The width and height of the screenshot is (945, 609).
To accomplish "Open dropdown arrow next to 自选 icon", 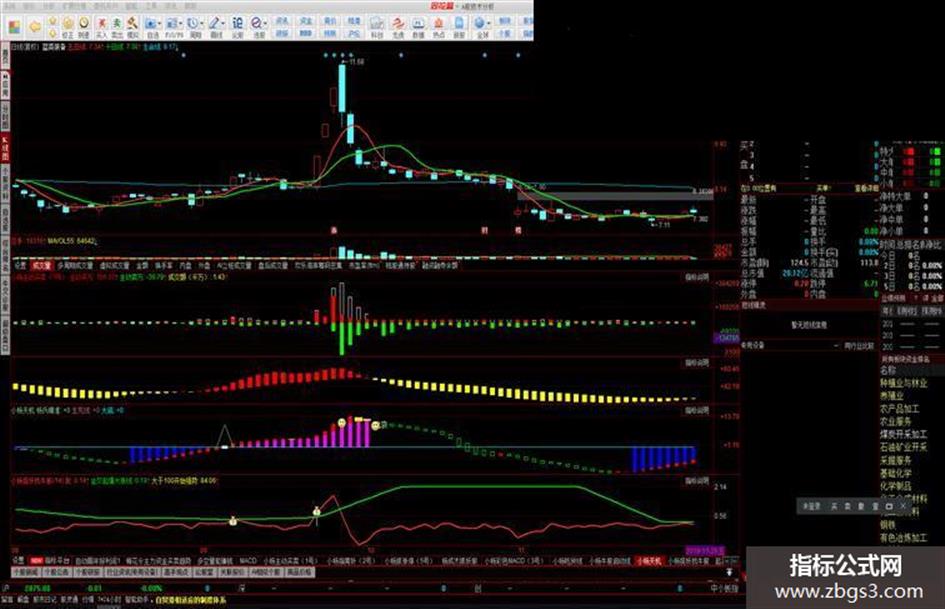I will [x=159, y=24].
